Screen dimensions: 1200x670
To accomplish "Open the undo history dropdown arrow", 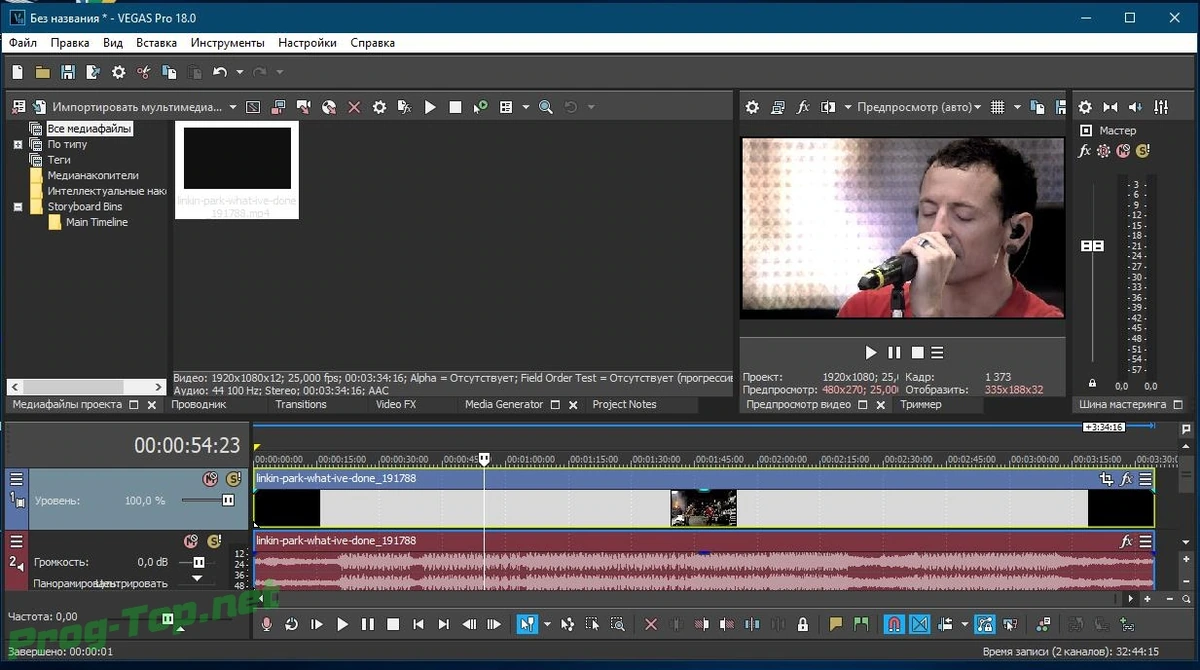I will tap(240, 72).
